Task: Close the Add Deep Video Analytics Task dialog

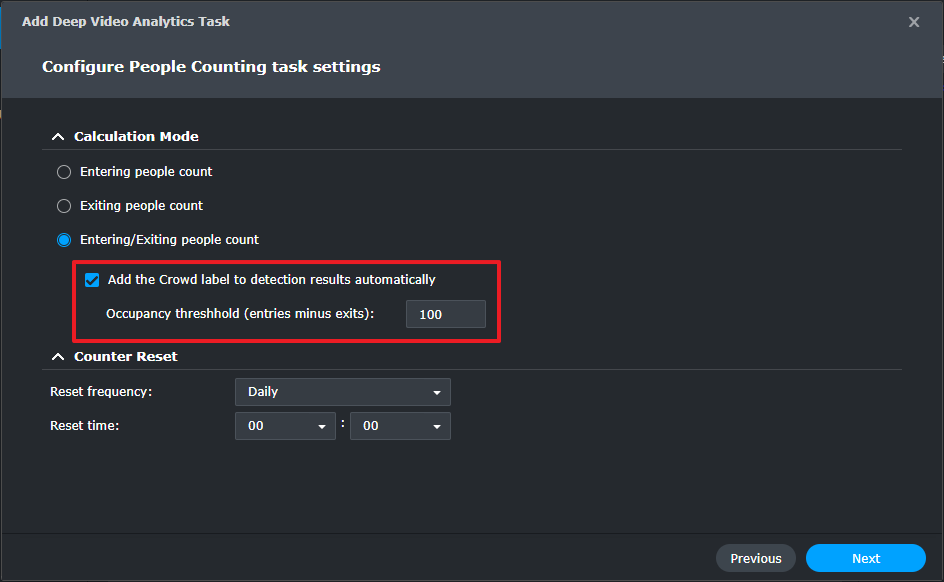Action: (x=914, y=21)
